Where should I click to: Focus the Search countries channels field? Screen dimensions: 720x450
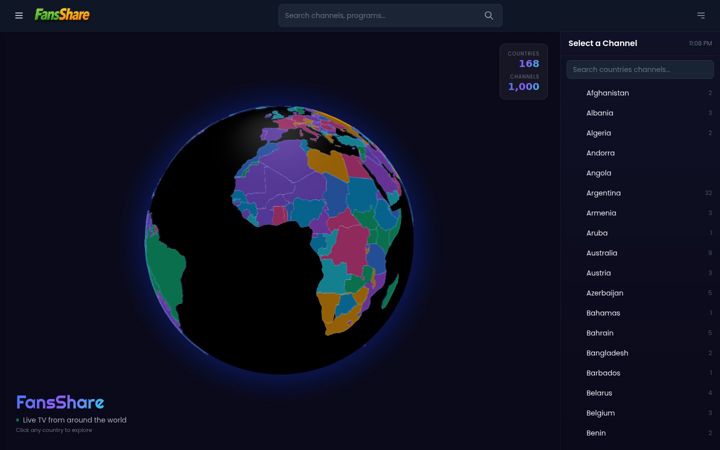pyautogui.click(x=640, y=70)
